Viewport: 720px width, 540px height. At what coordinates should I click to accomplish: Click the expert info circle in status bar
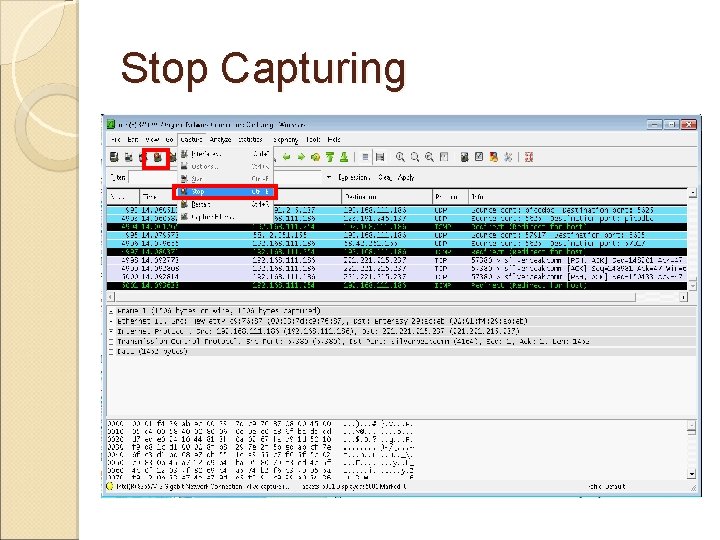110,486
